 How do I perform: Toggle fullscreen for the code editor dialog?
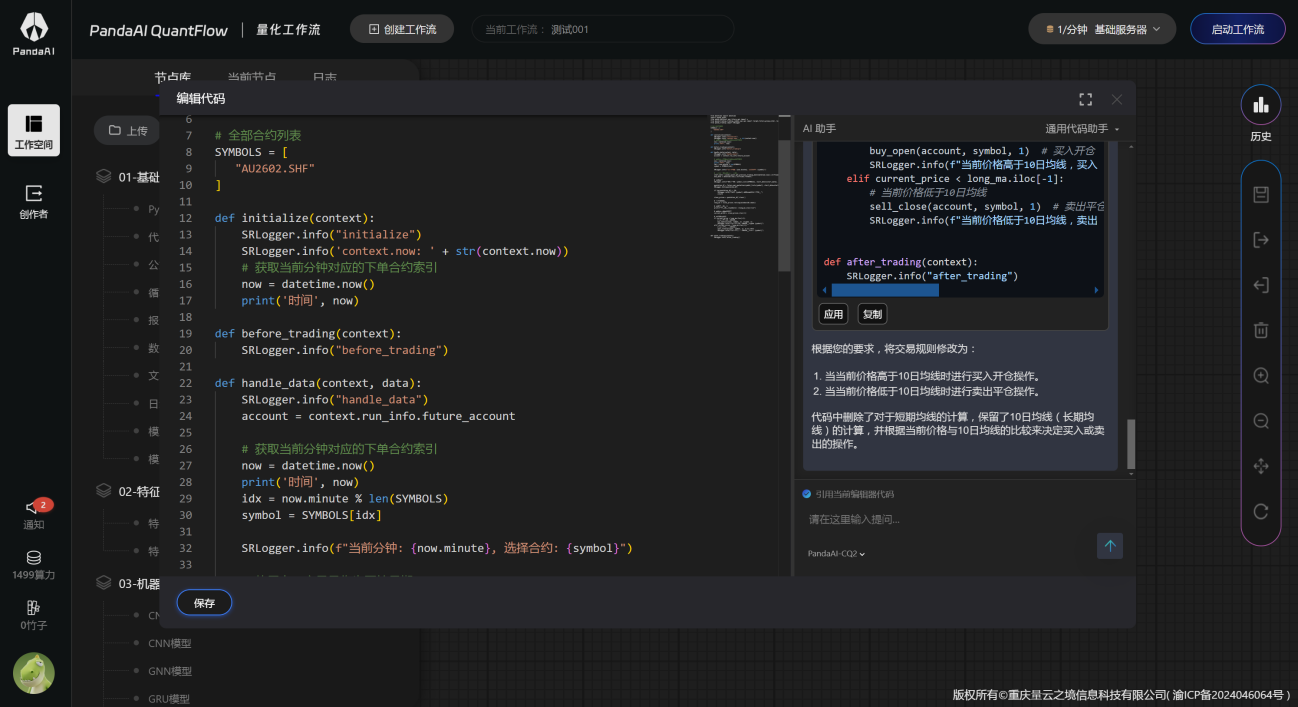click(x=1086, y=99)
